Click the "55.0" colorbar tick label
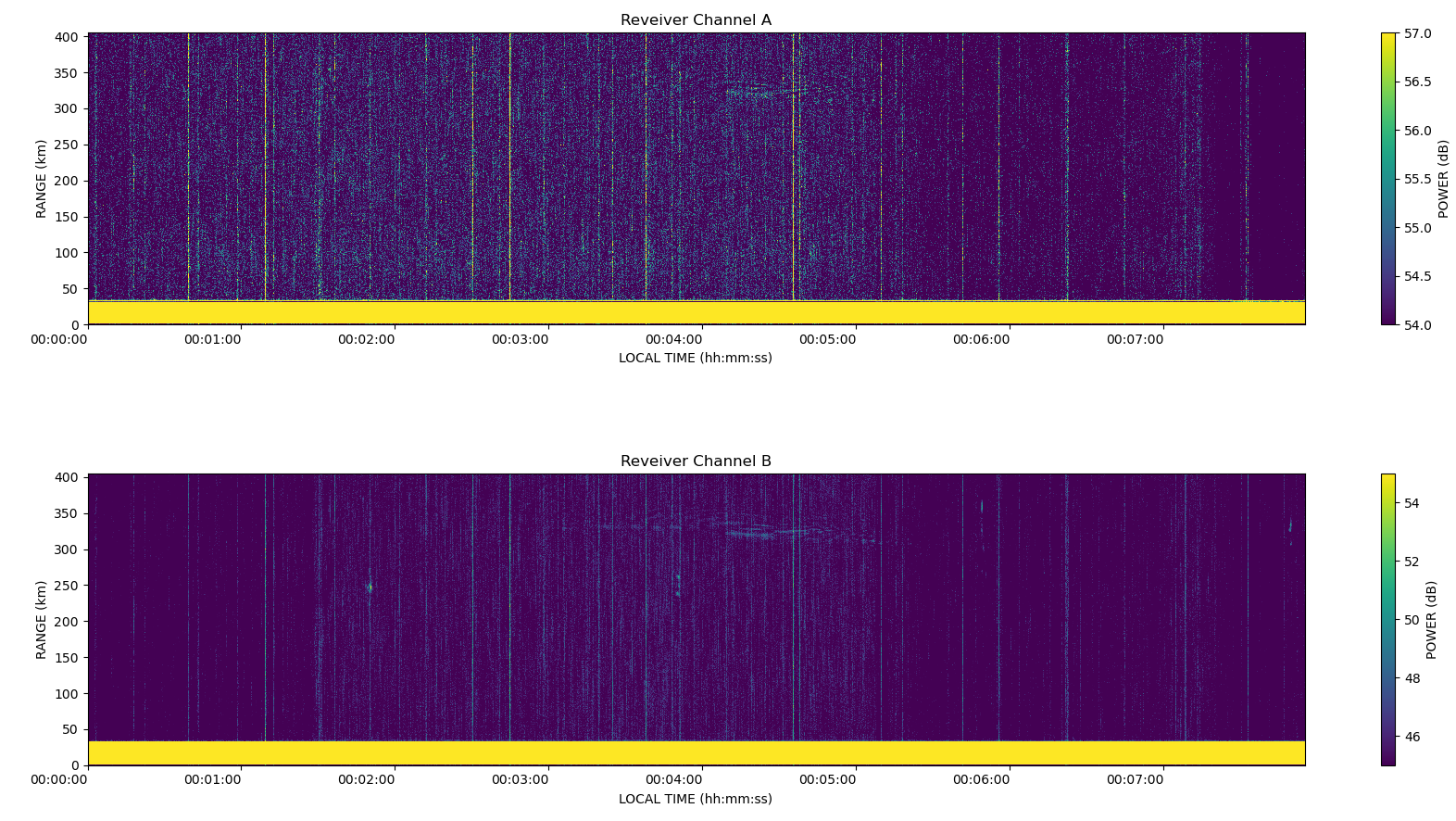The width and height of the screenshot is (1456, 821). [1417, 228]
